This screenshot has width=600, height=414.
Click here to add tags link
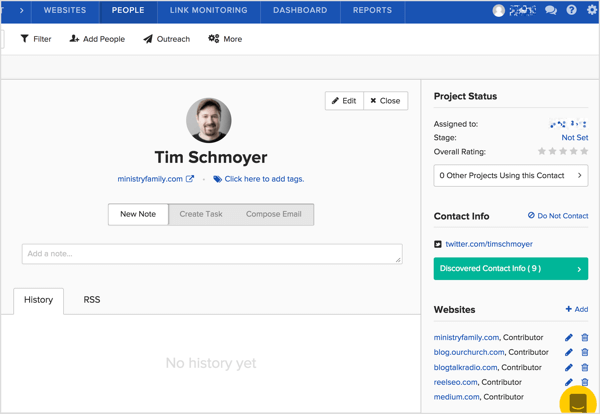[x=264, y=179]
